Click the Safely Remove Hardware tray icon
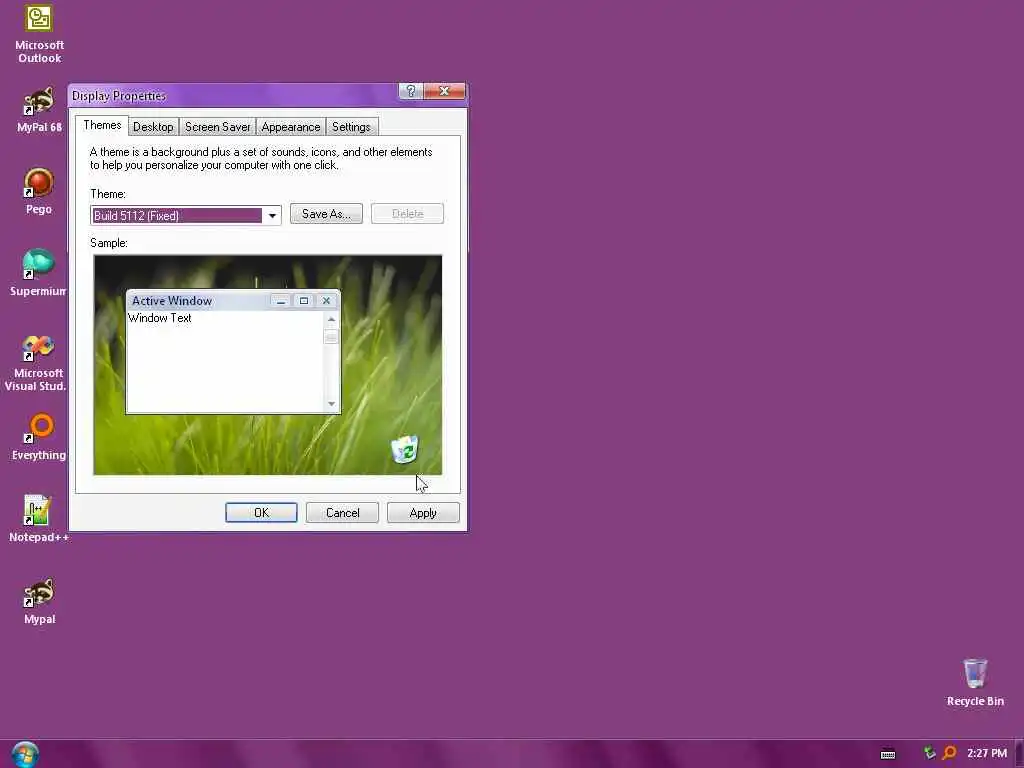This screenshot has width=1024, height=768. pyautogui.click(x=929, y=753)
